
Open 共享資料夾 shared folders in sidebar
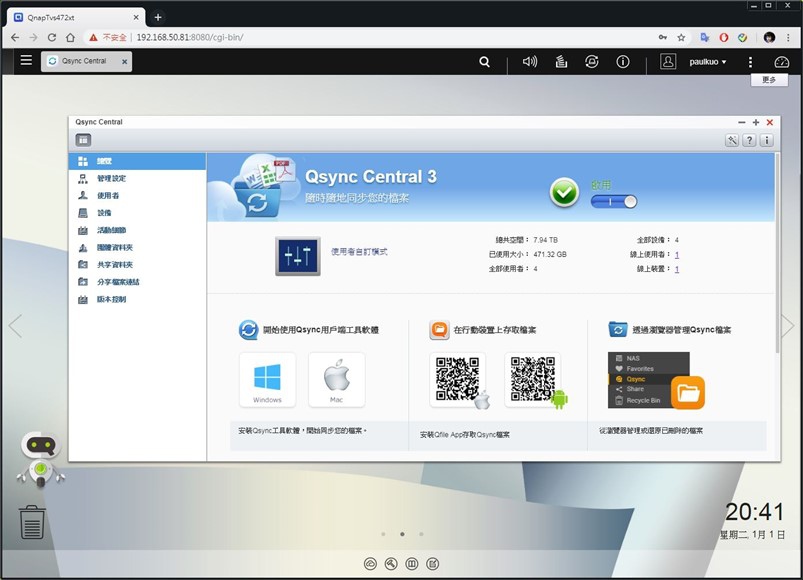tap(137, 265)
